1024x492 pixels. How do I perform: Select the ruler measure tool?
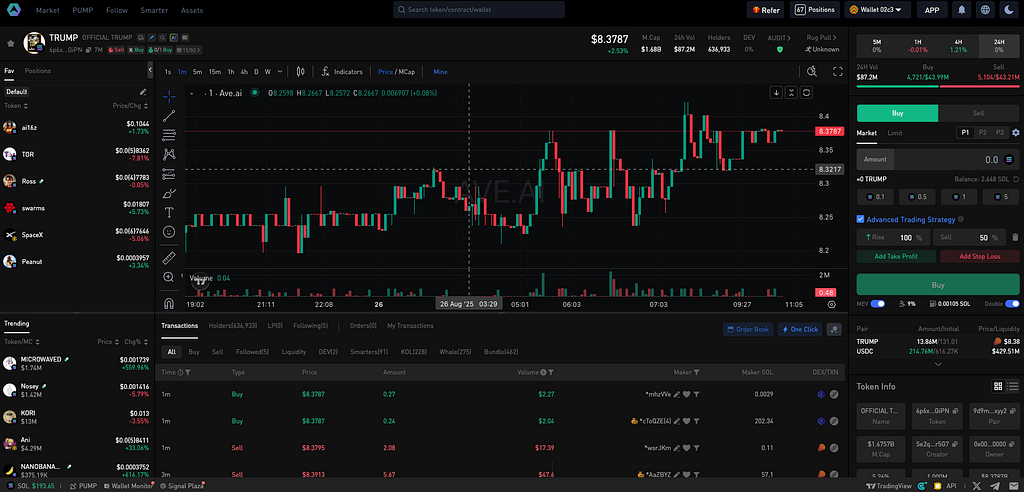pos(169,257)
